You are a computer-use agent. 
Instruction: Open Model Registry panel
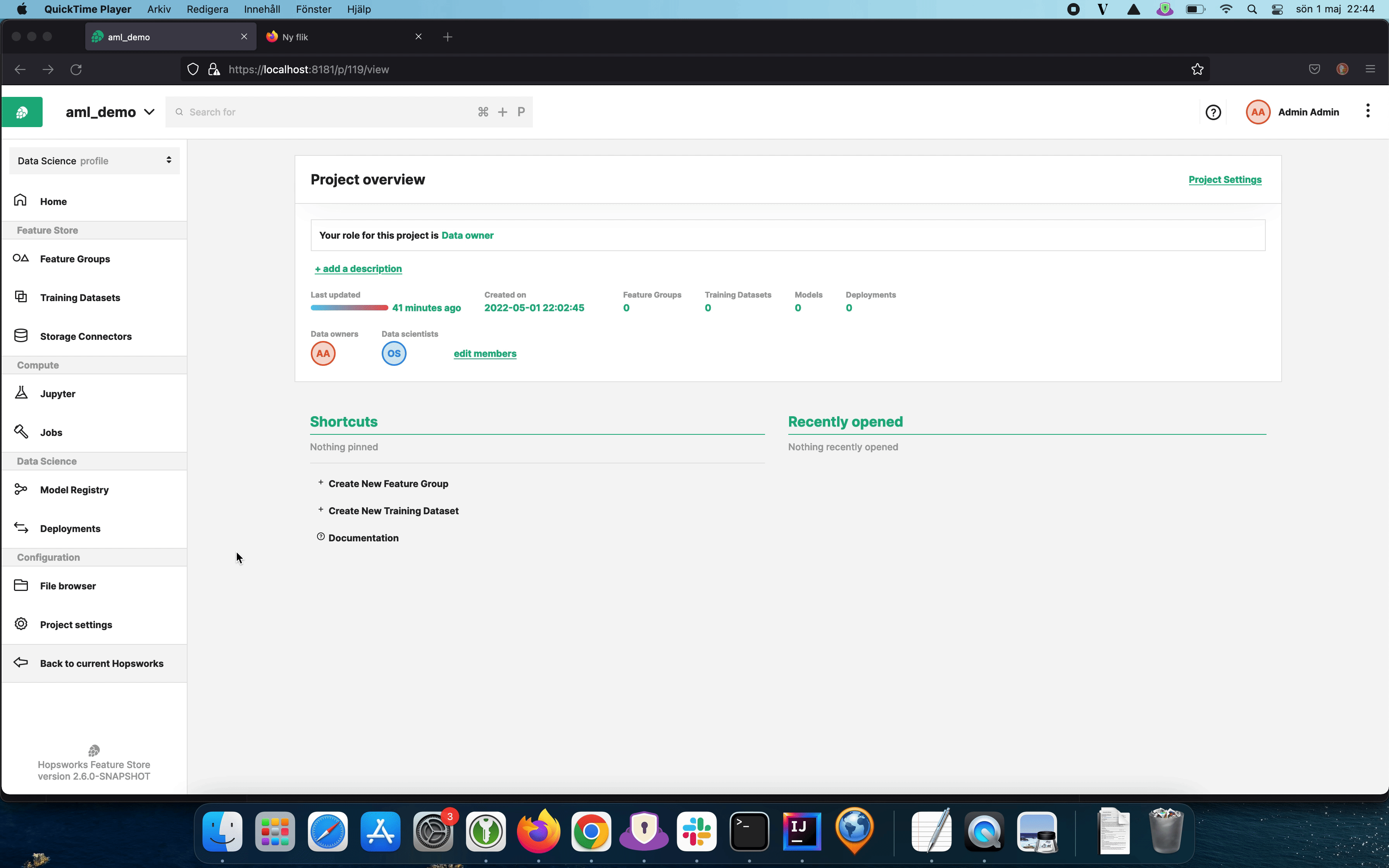(74, 489)
